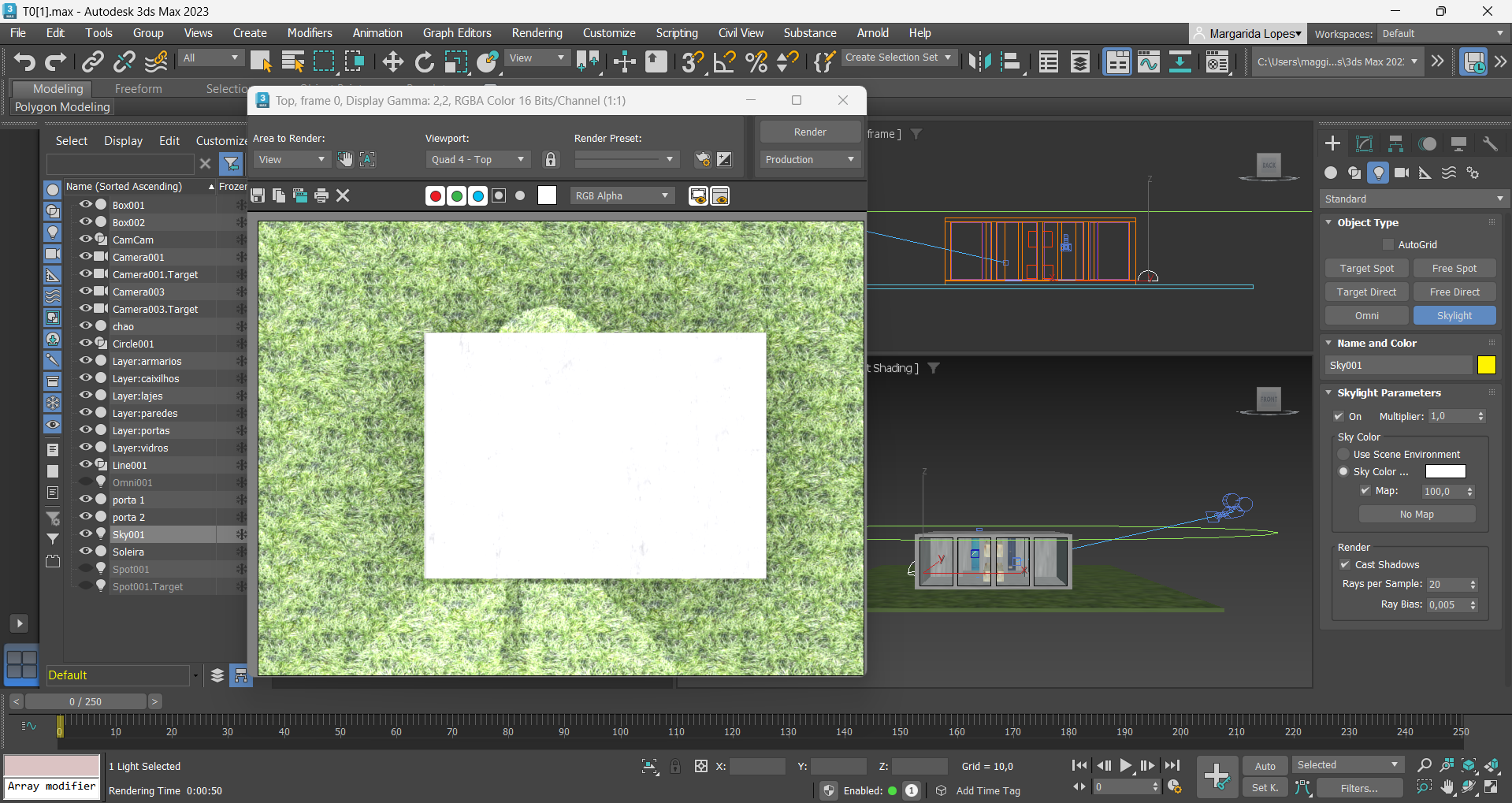The width and height of the screenshot is (1512, 803).
Task: Open the RGB Alpha channel dropdown
Action: [622, 195]
